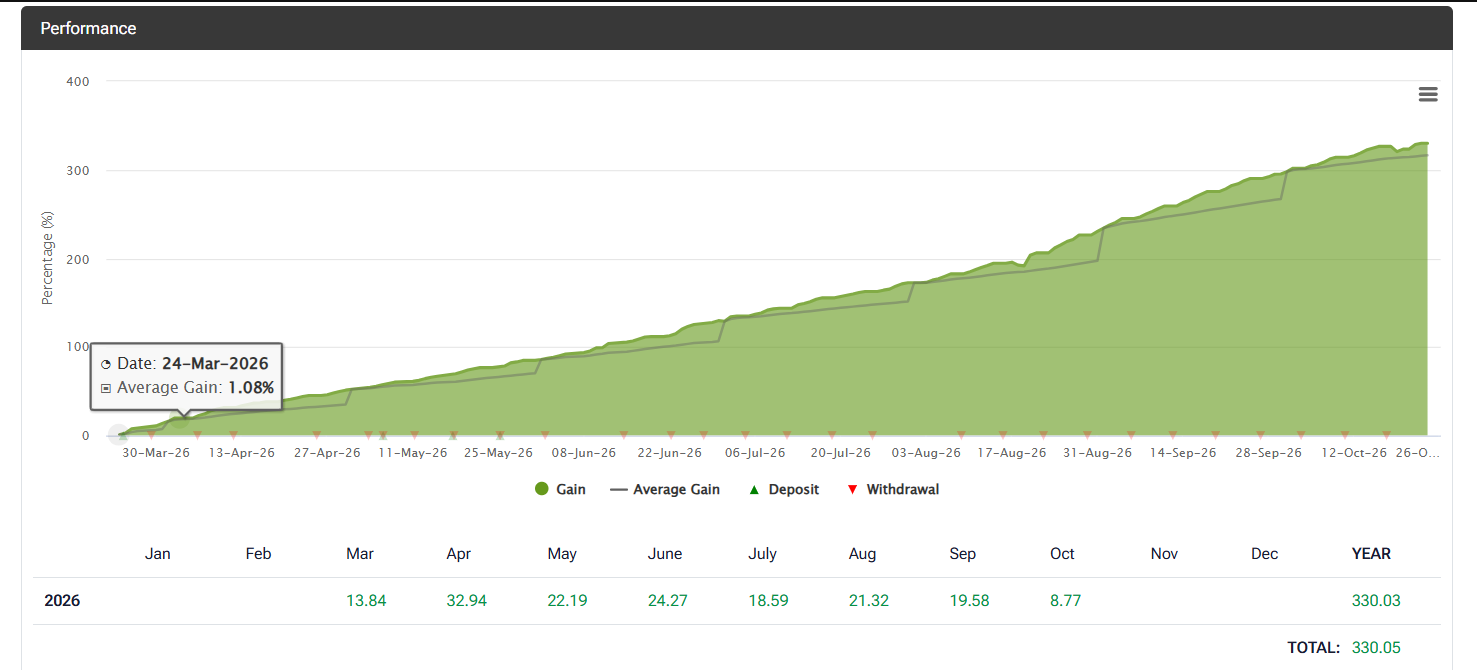Toggle the Gain series legend marker
The width and height of the screenshot is (1477, 670).
point(542,490)
